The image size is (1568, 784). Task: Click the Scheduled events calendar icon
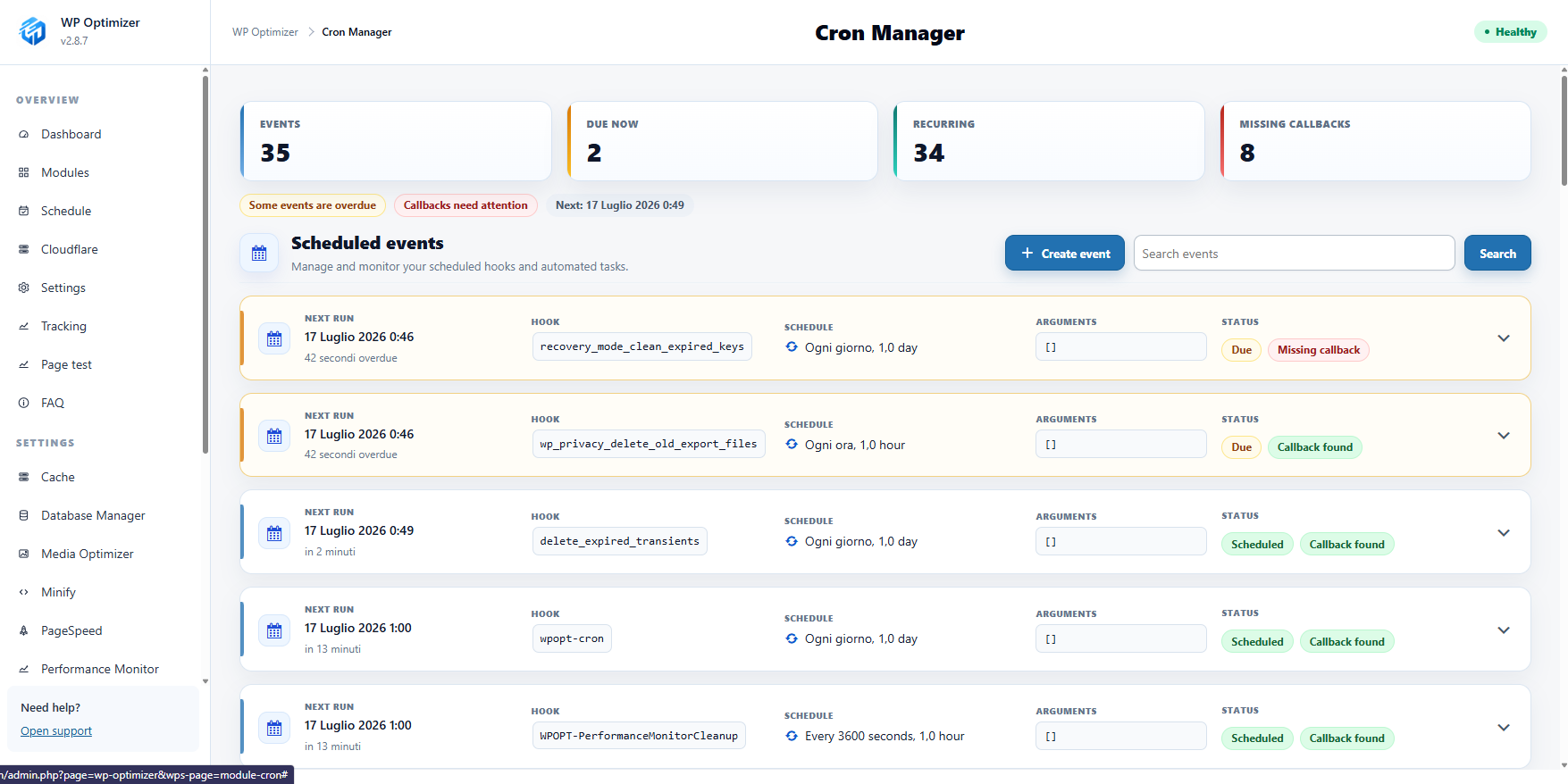tap(259, 254)
